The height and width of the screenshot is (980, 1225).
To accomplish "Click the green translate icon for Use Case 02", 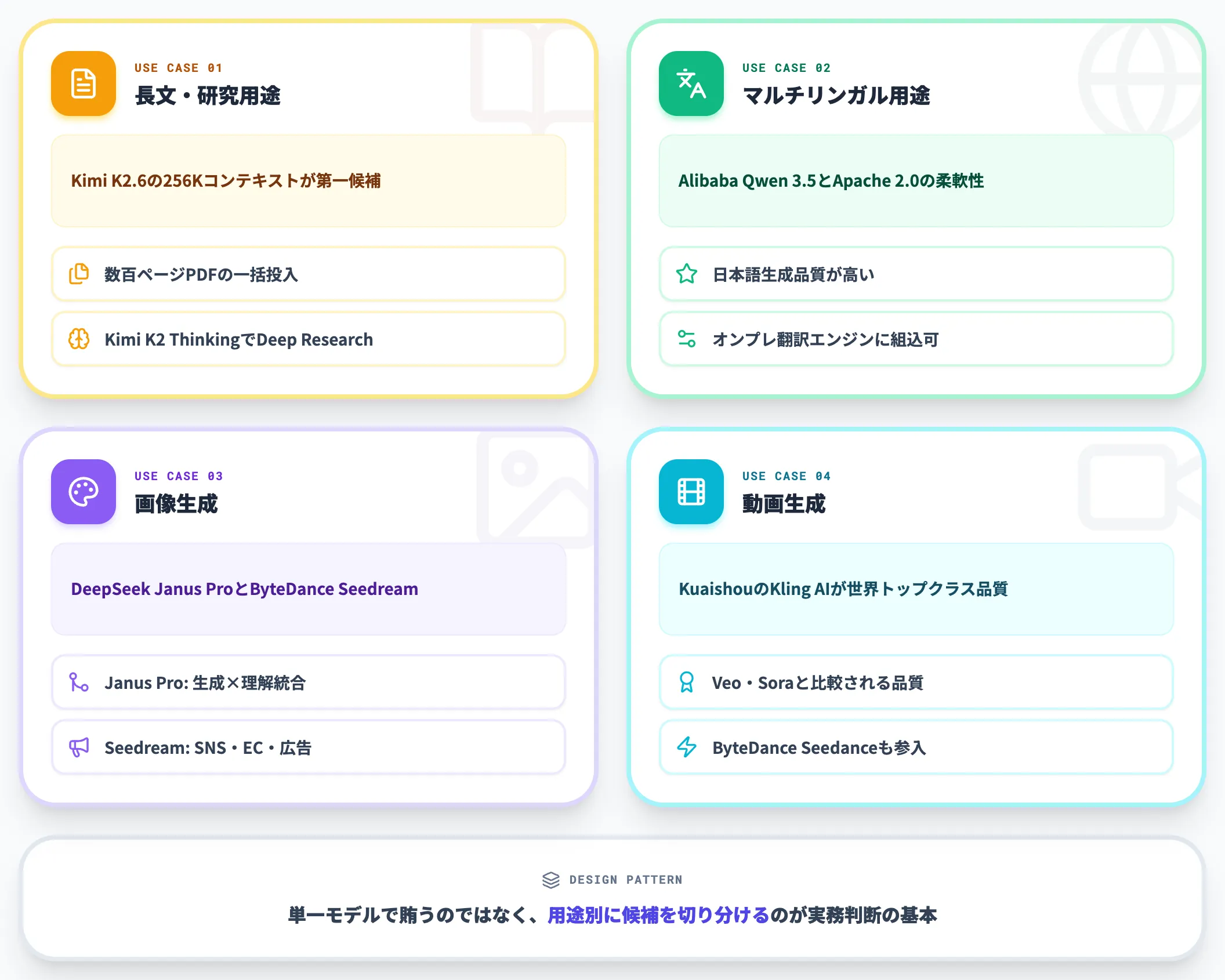I will coord(691,84).
